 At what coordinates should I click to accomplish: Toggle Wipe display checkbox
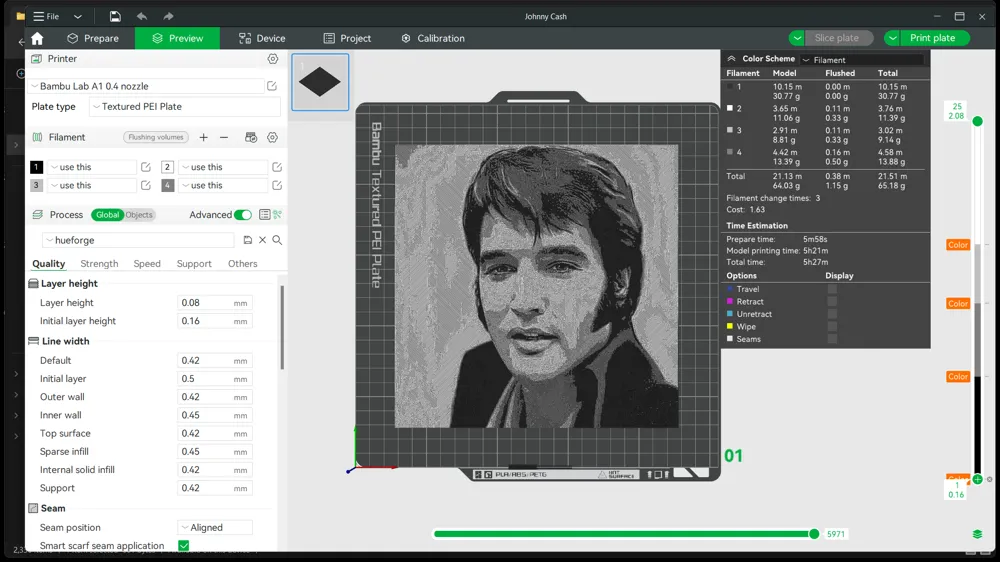(x=832, y=327)
